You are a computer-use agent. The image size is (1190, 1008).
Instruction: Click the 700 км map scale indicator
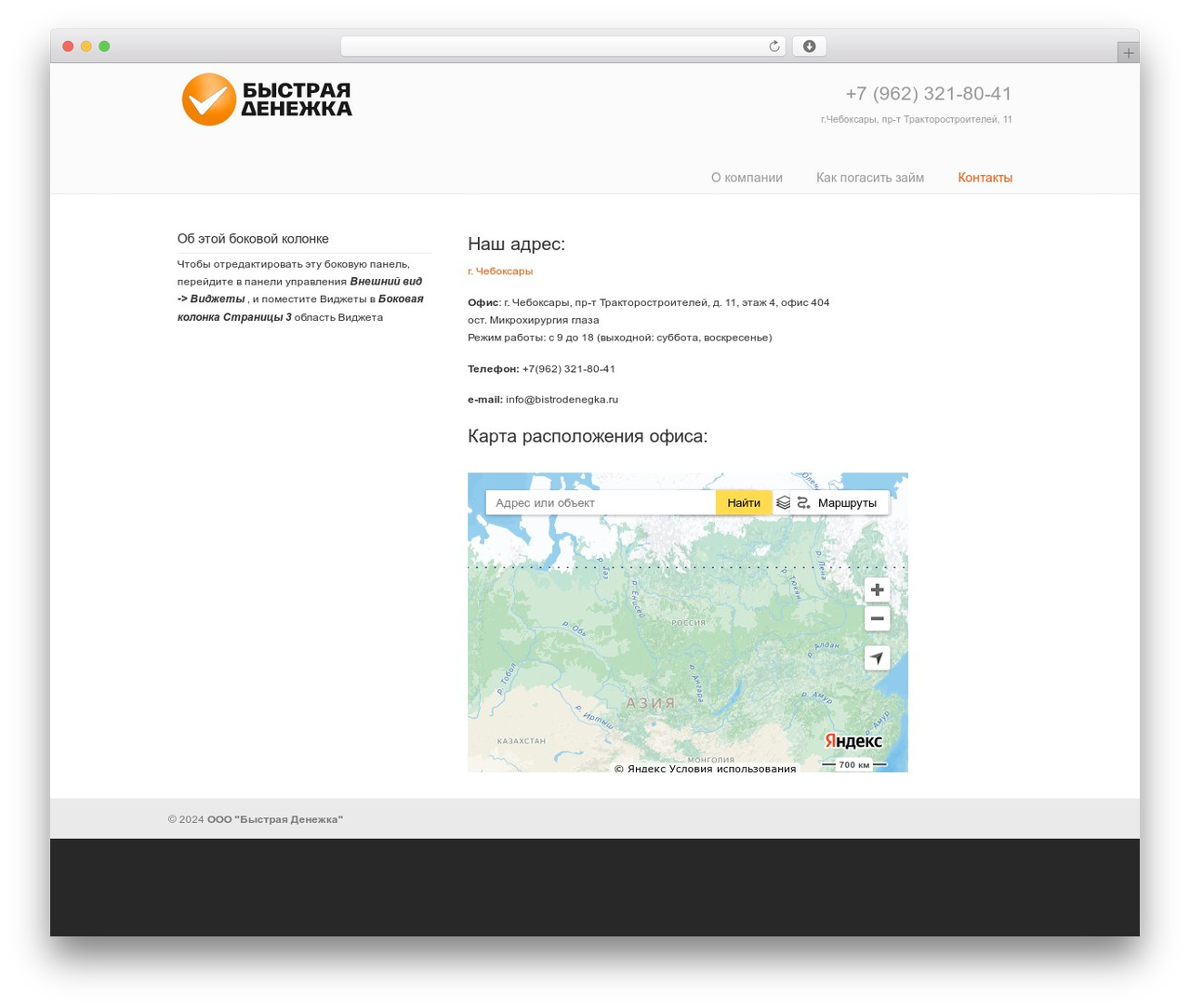point(853,764)
